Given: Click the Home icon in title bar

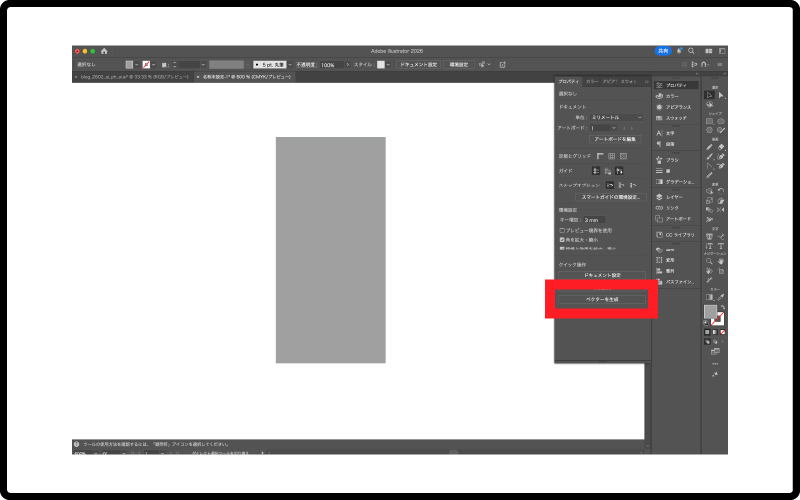Looking at the screenshot, I should (x=103, y=51).
